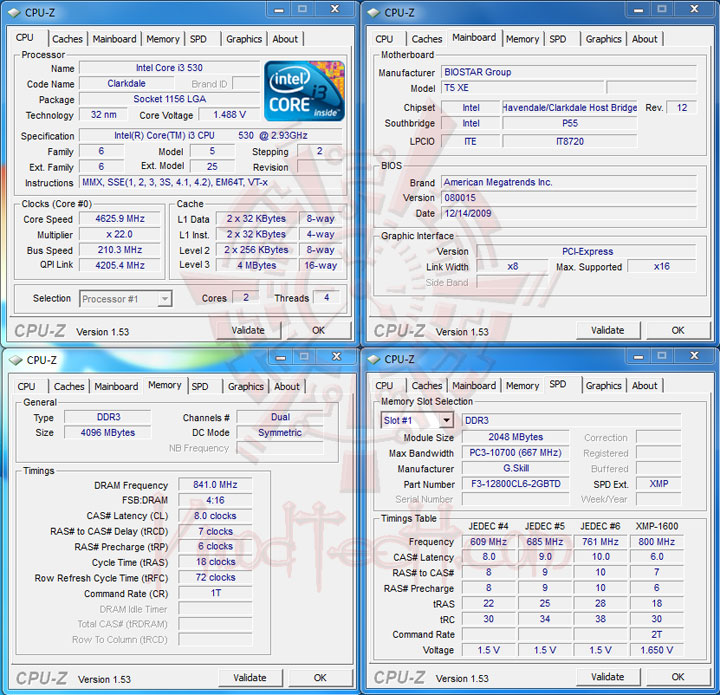The width and height of the screenshot is (720, 695).
Task: Click the Core Speed value 4625.9 MHz
Action: click(x=120, y=219)
